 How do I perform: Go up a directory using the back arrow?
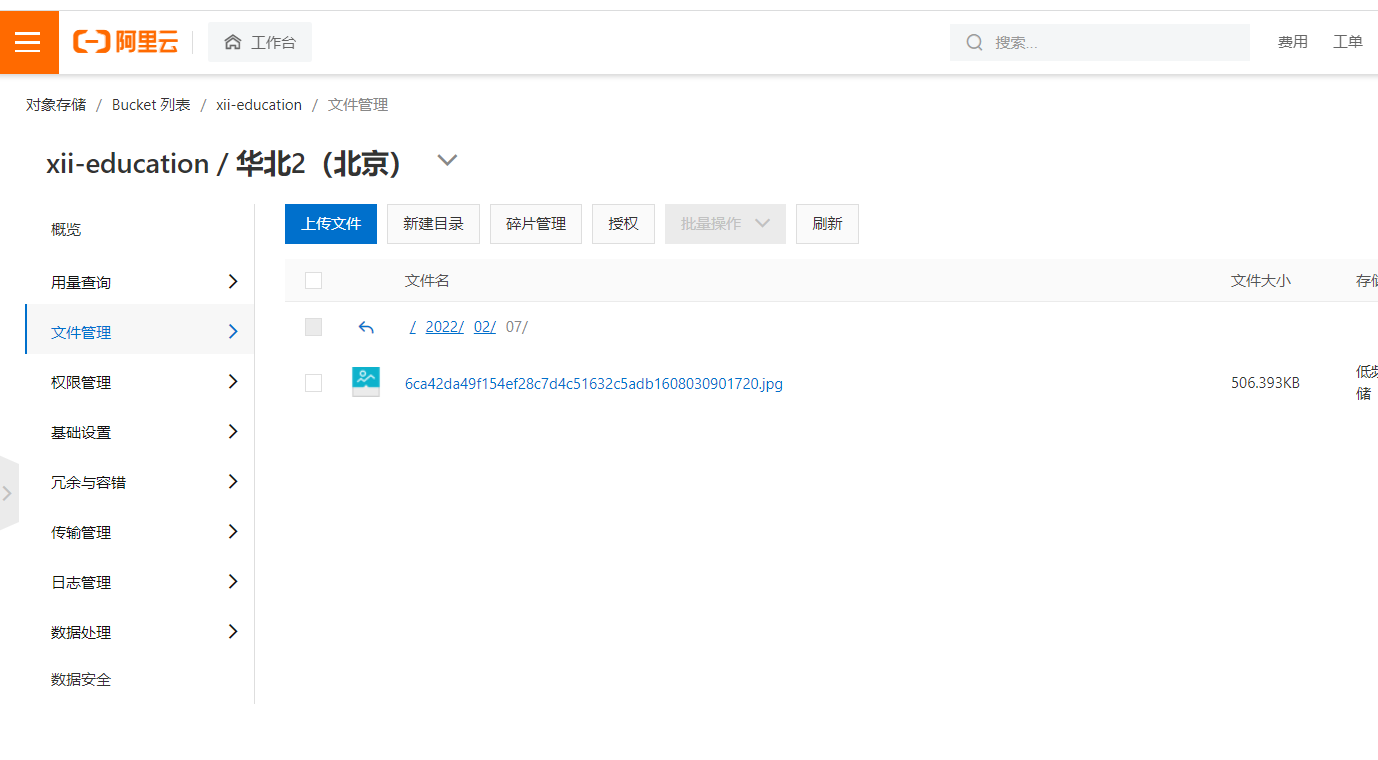point(366,327)
